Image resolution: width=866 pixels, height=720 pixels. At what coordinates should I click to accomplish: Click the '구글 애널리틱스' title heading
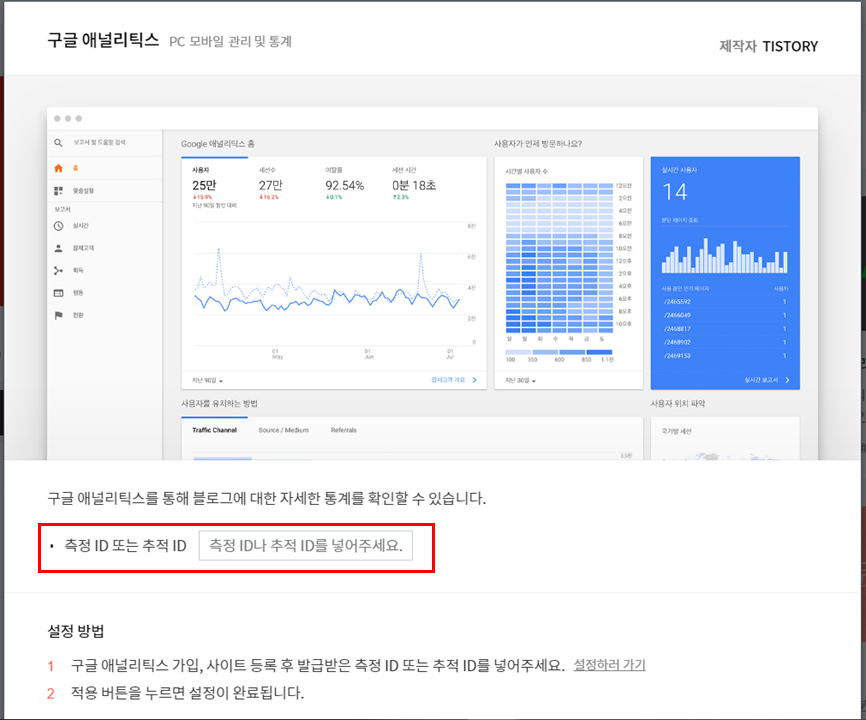[103, 40]
